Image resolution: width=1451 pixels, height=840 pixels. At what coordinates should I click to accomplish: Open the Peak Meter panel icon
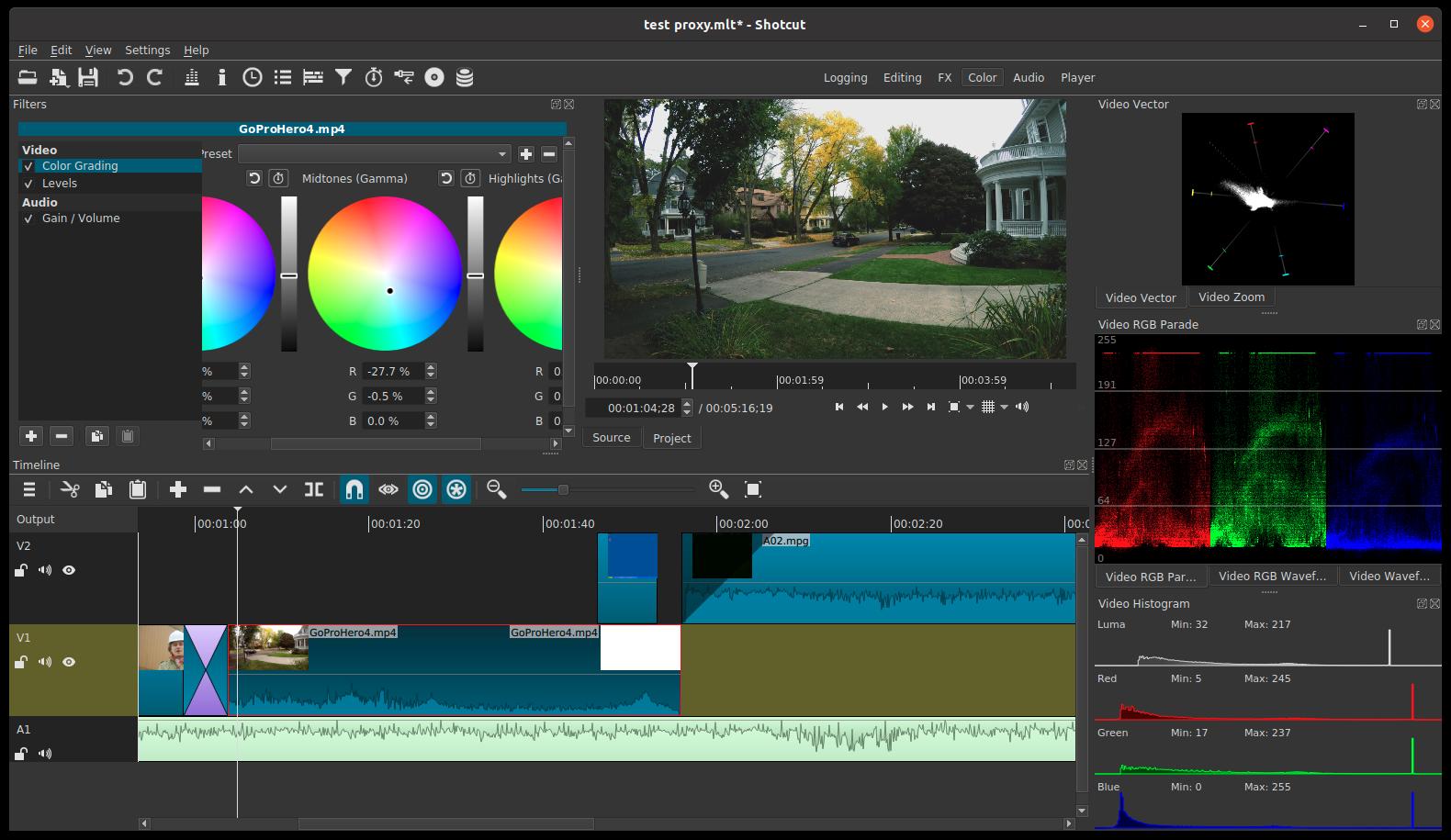(x=192, y=77)
